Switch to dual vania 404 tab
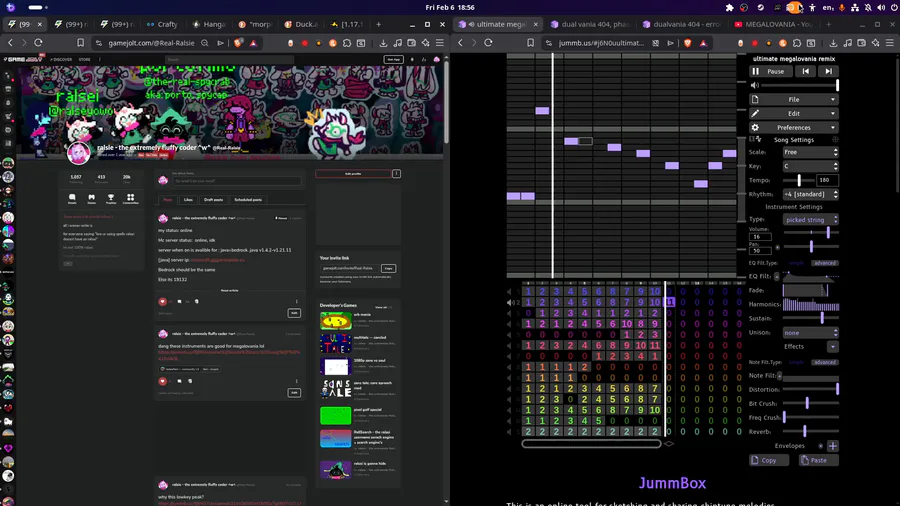 click(592, 25)
